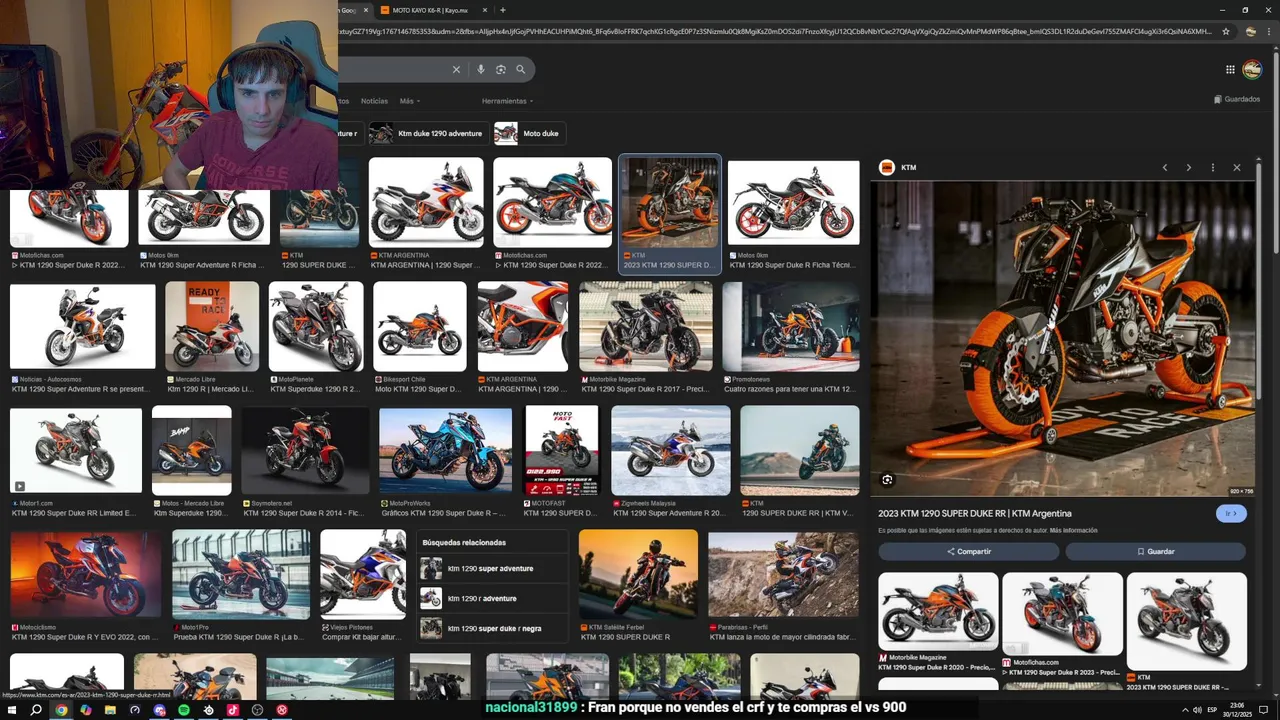The width and height of the screenshot is (1280, 720).
Task: Select the Moto duke filter chip
Action: (529, 133)
